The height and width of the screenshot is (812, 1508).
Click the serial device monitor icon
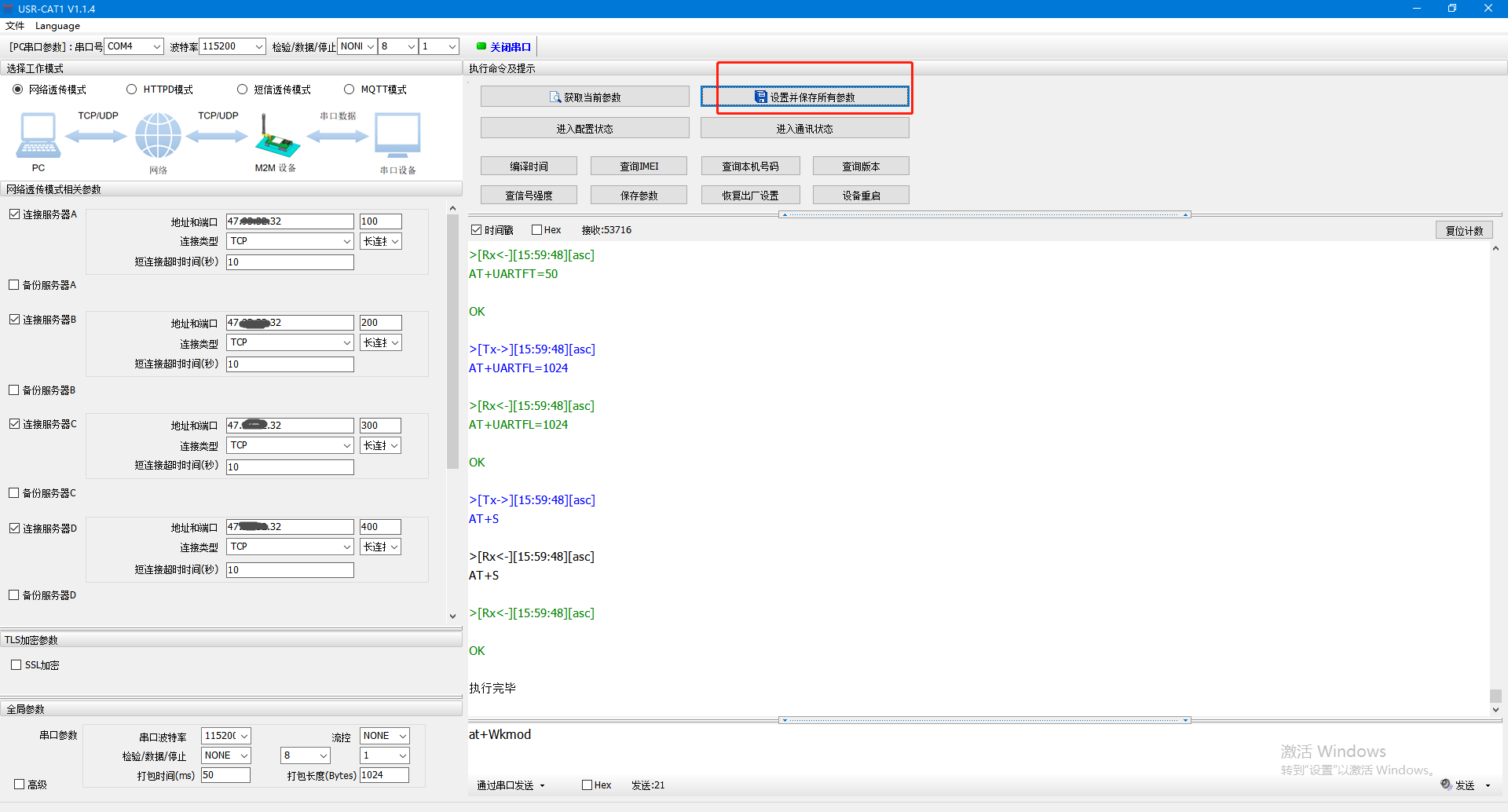point(397,135)
